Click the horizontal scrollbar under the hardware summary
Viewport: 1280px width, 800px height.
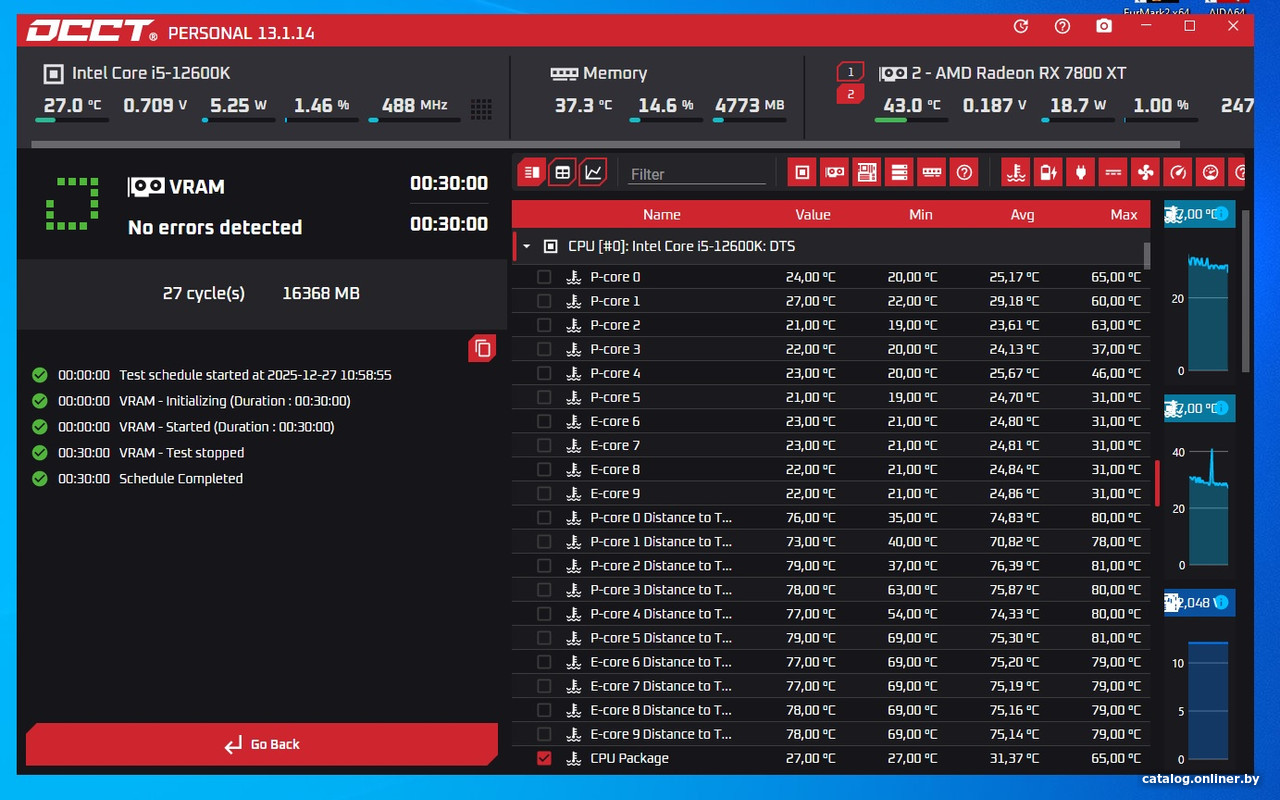[x=606, y=144]
